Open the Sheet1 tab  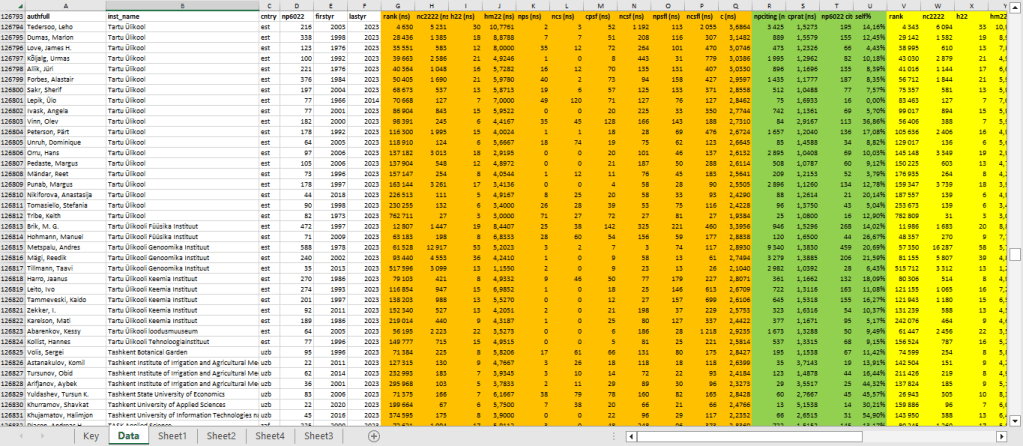pyautogui.click(x=172, y=436)
